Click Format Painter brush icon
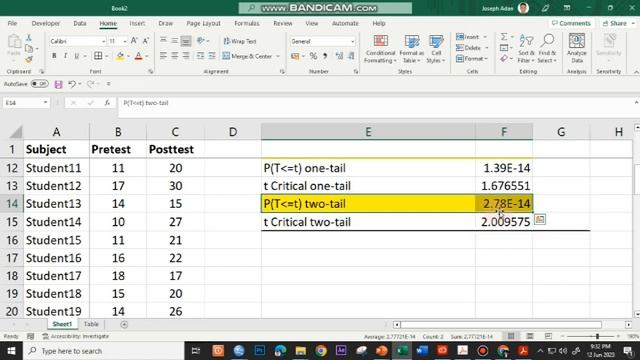The height and width of the screenshot is (360, 640). pos(29,60)
